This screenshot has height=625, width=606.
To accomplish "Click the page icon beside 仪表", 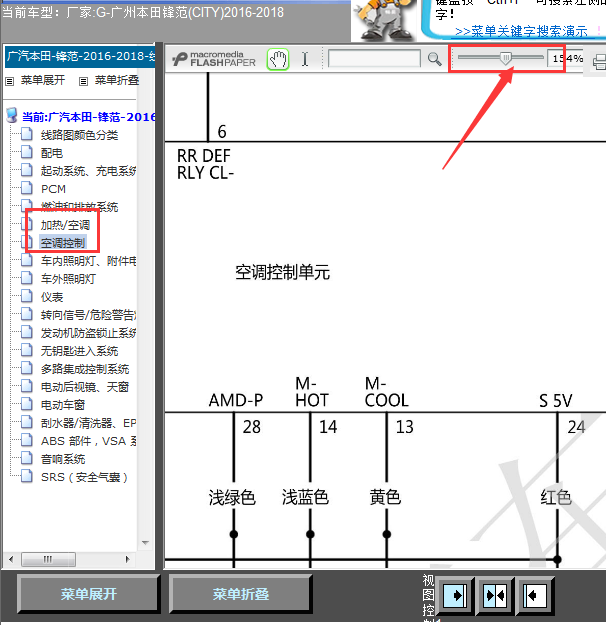I will (27, 296).
